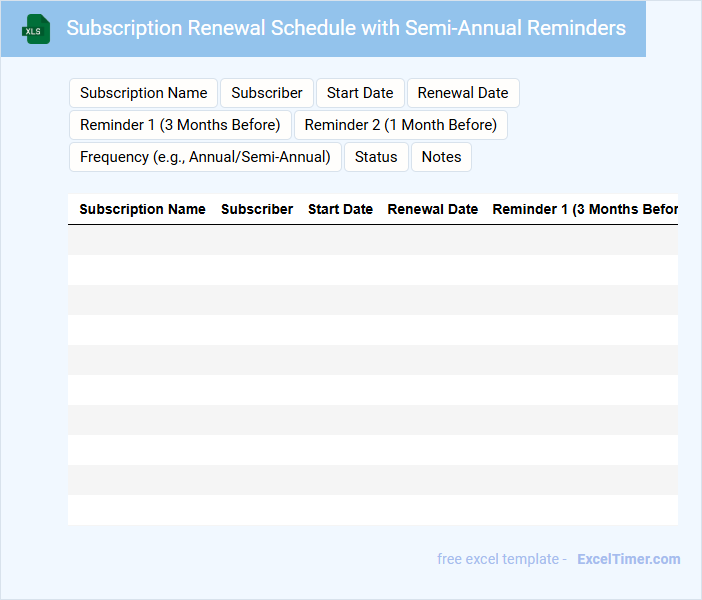The width and height of the screenshot is (702, 600).
Task: Select the Status tag
Action: tap(376, 157)
